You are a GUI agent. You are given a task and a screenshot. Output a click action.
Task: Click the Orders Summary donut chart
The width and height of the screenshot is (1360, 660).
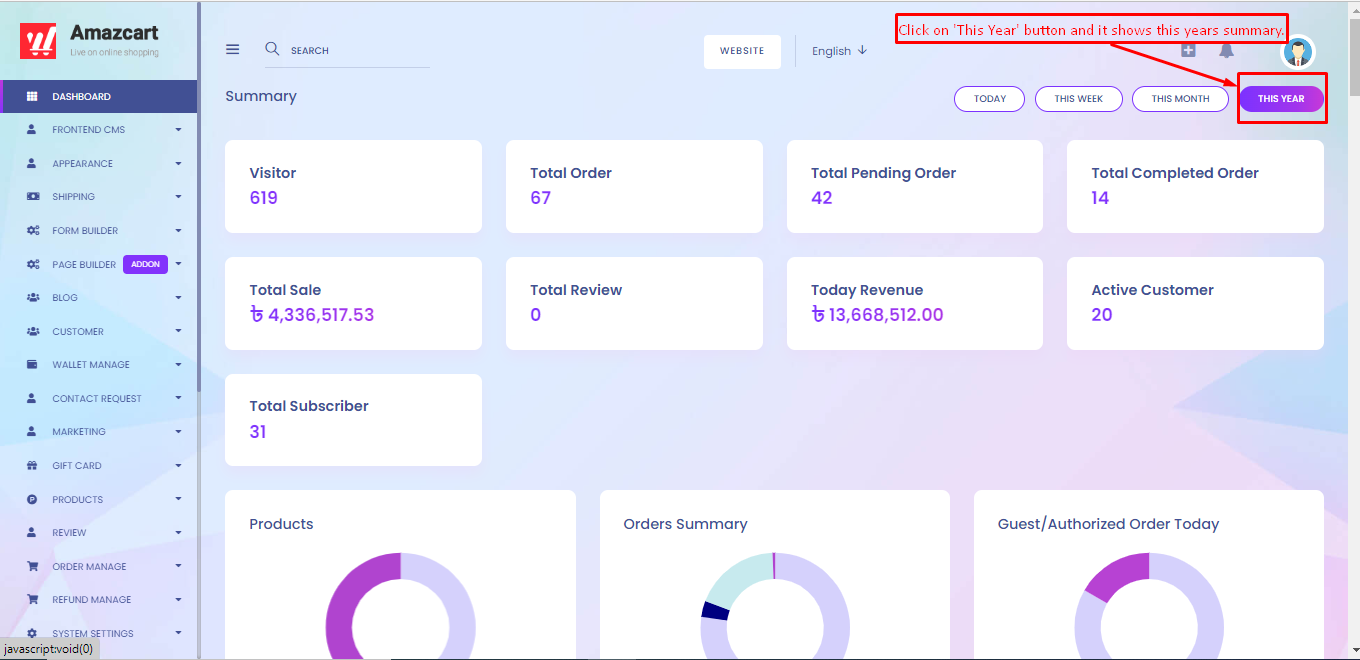(x=775, y=606)
